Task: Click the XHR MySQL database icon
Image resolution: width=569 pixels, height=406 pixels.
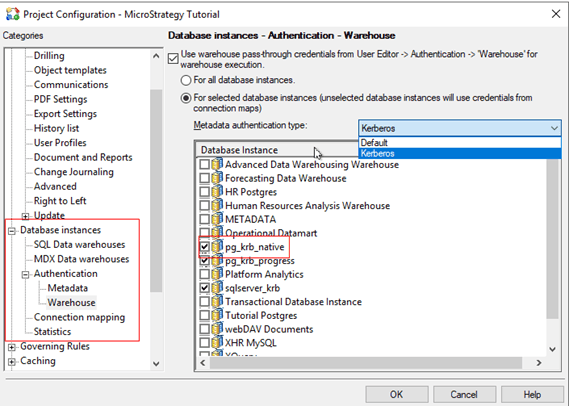Action: [x=217, y=343]
